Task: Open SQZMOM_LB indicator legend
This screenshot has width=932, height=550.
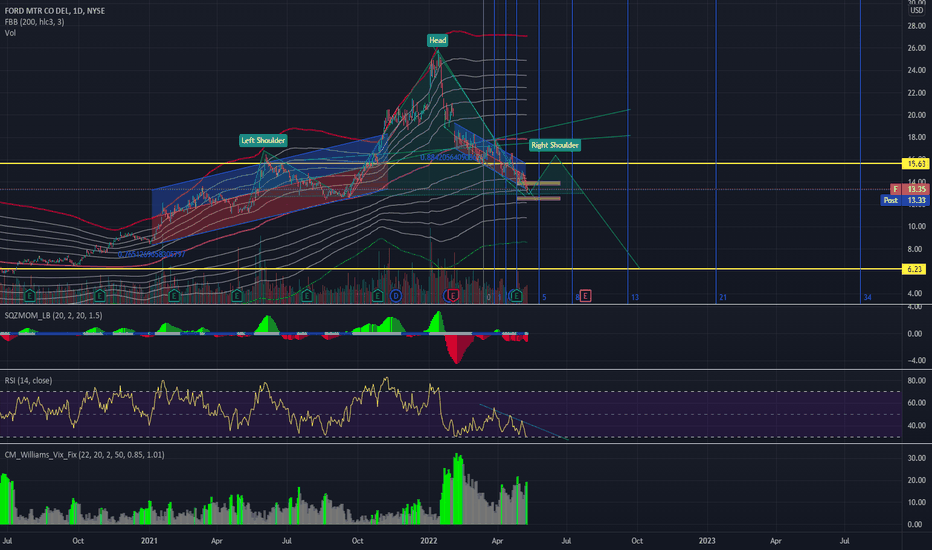Action: coord(53,315)
